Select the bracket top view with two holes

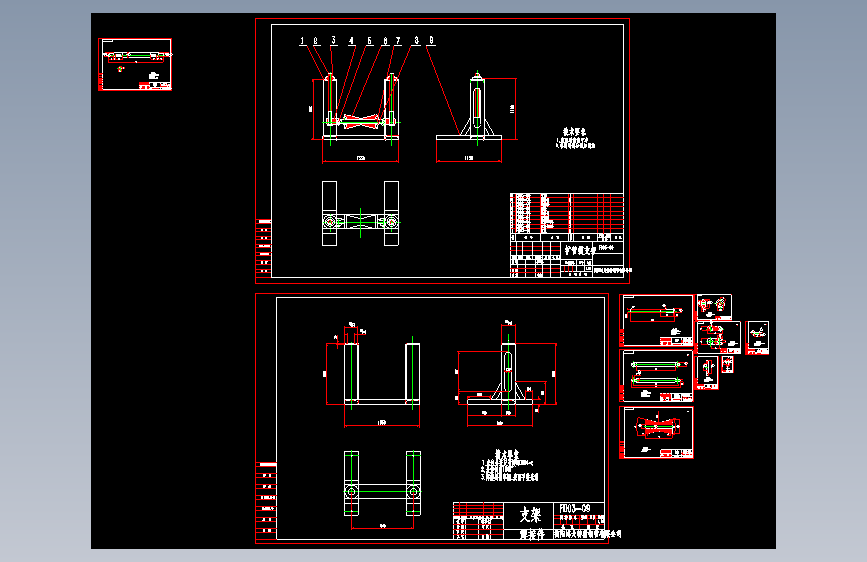383,483
